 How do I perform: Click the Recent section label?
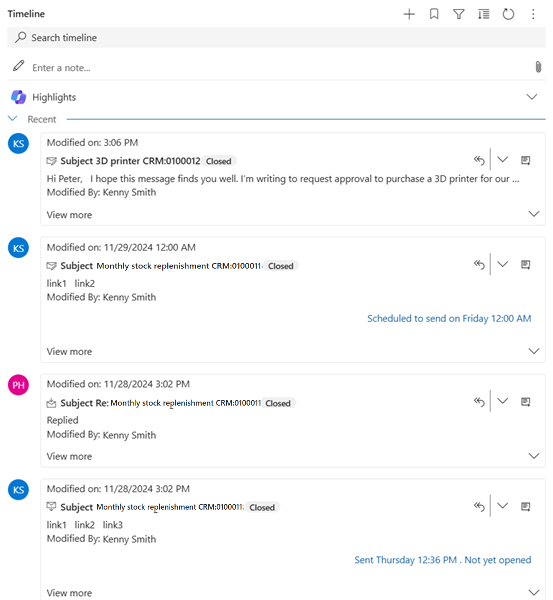(x=42, y=119)
